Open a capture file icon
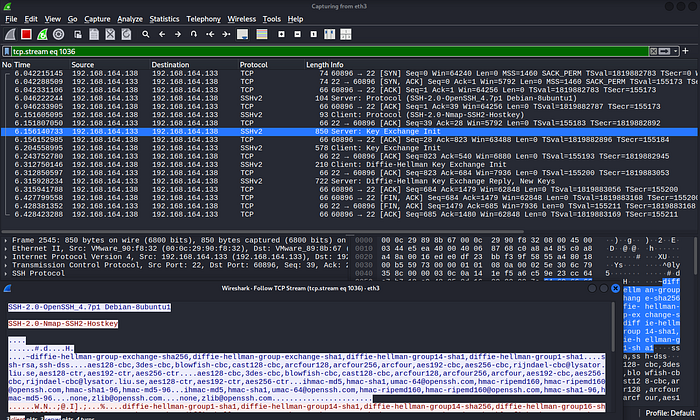700x420 pixels. point(78,34)
